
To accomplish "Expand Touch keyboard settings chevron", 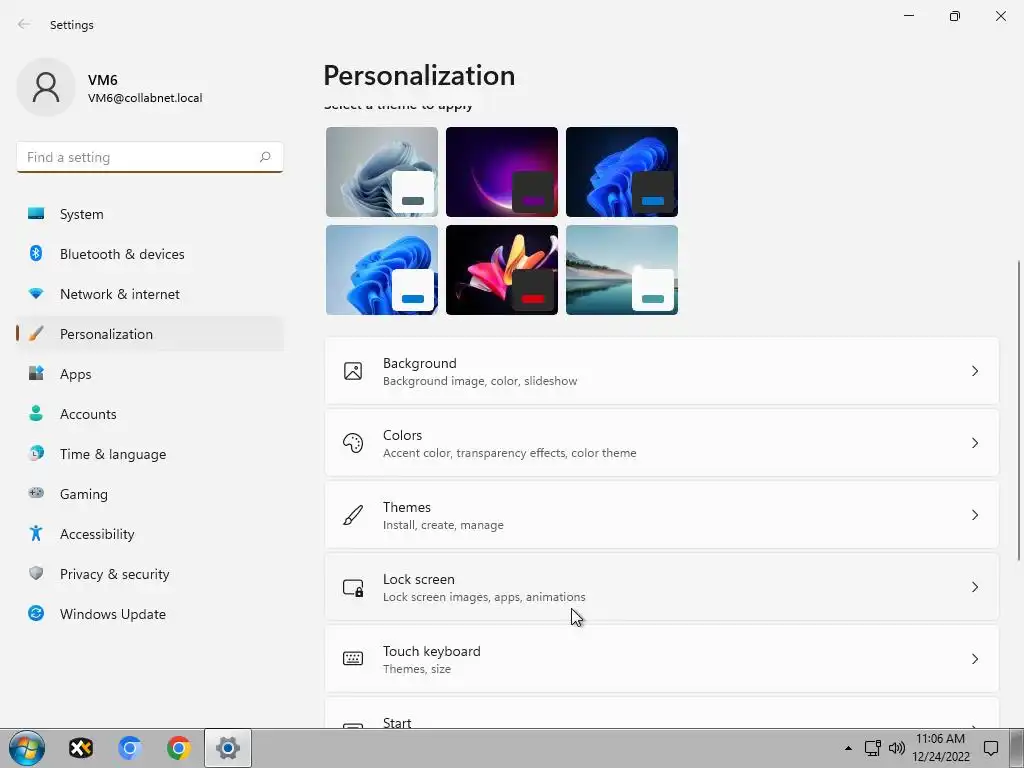I will [x=974, y=659].
